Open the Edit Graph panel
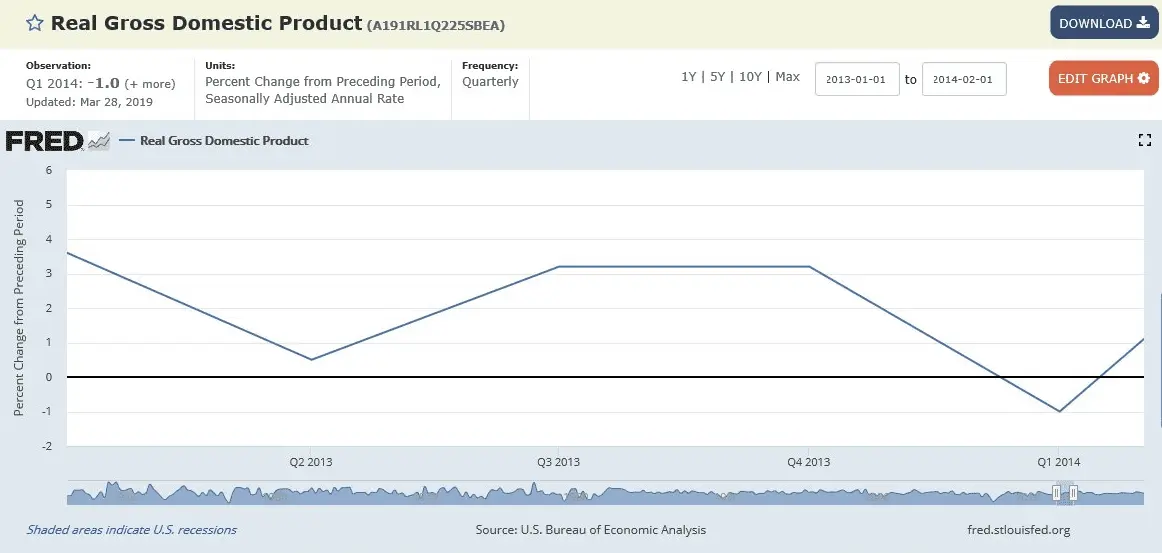1162x553 pixels. coord(1103,78)
